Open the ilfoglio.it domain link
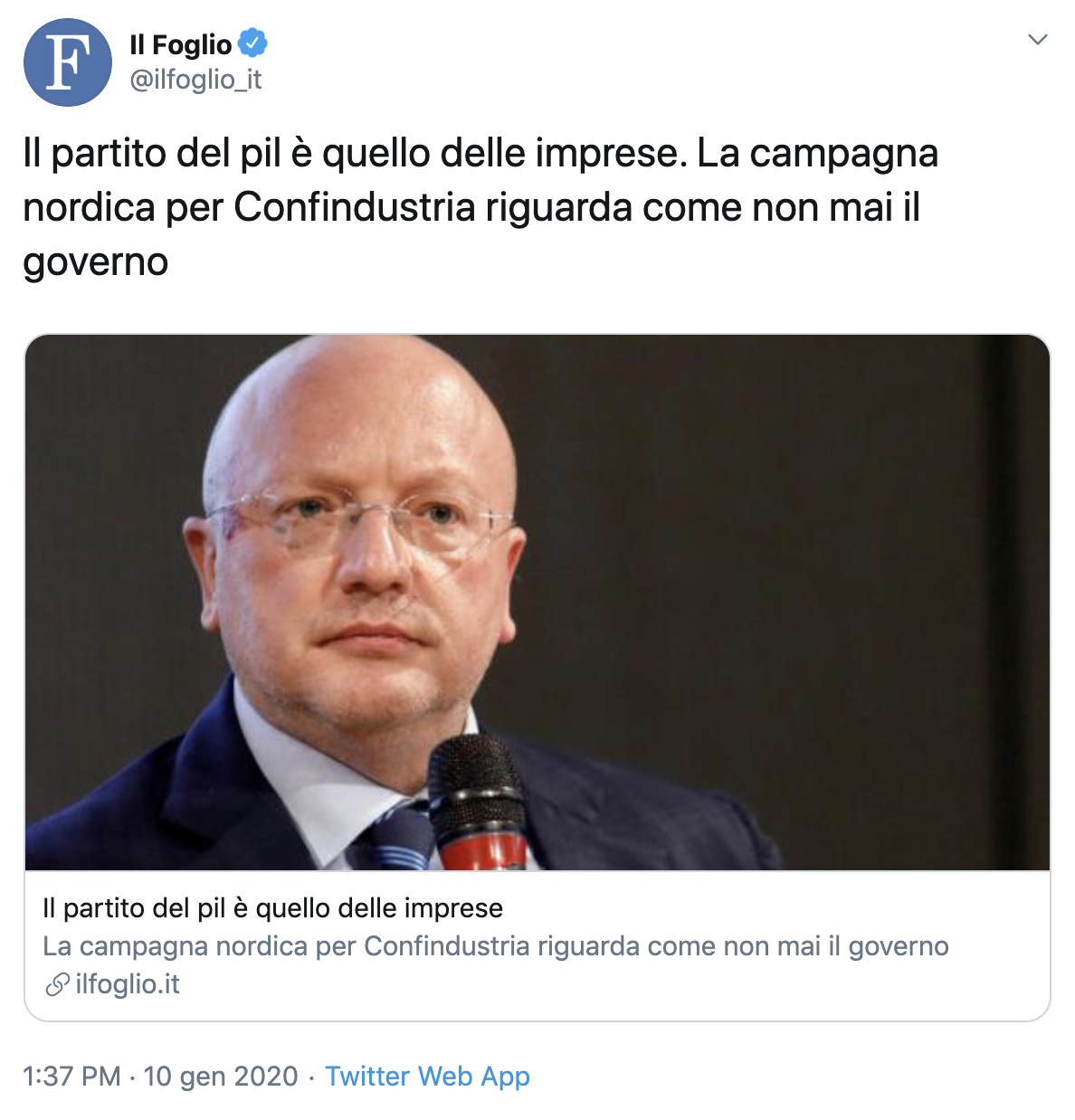The image size is (1075, 1120). tap(128, 984)
